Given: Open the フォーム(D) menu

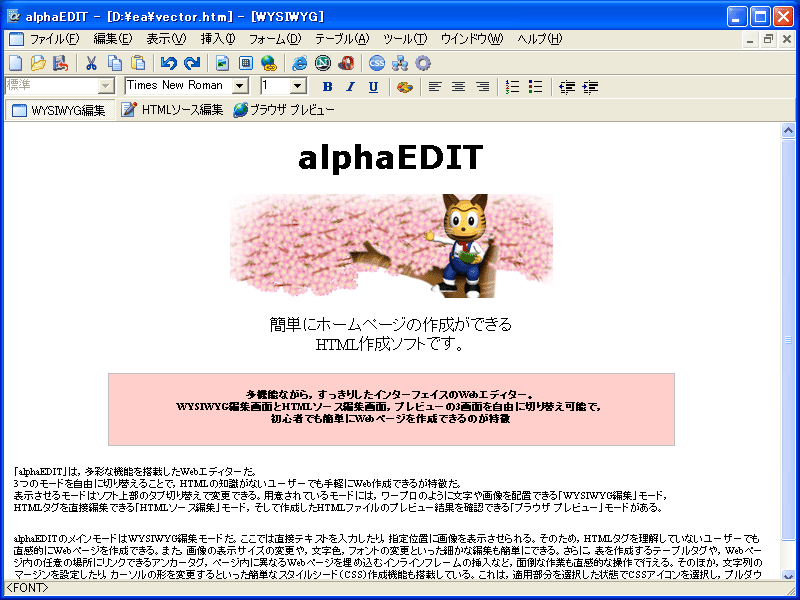Looking at the screenshot, I should tap(275, 39).
